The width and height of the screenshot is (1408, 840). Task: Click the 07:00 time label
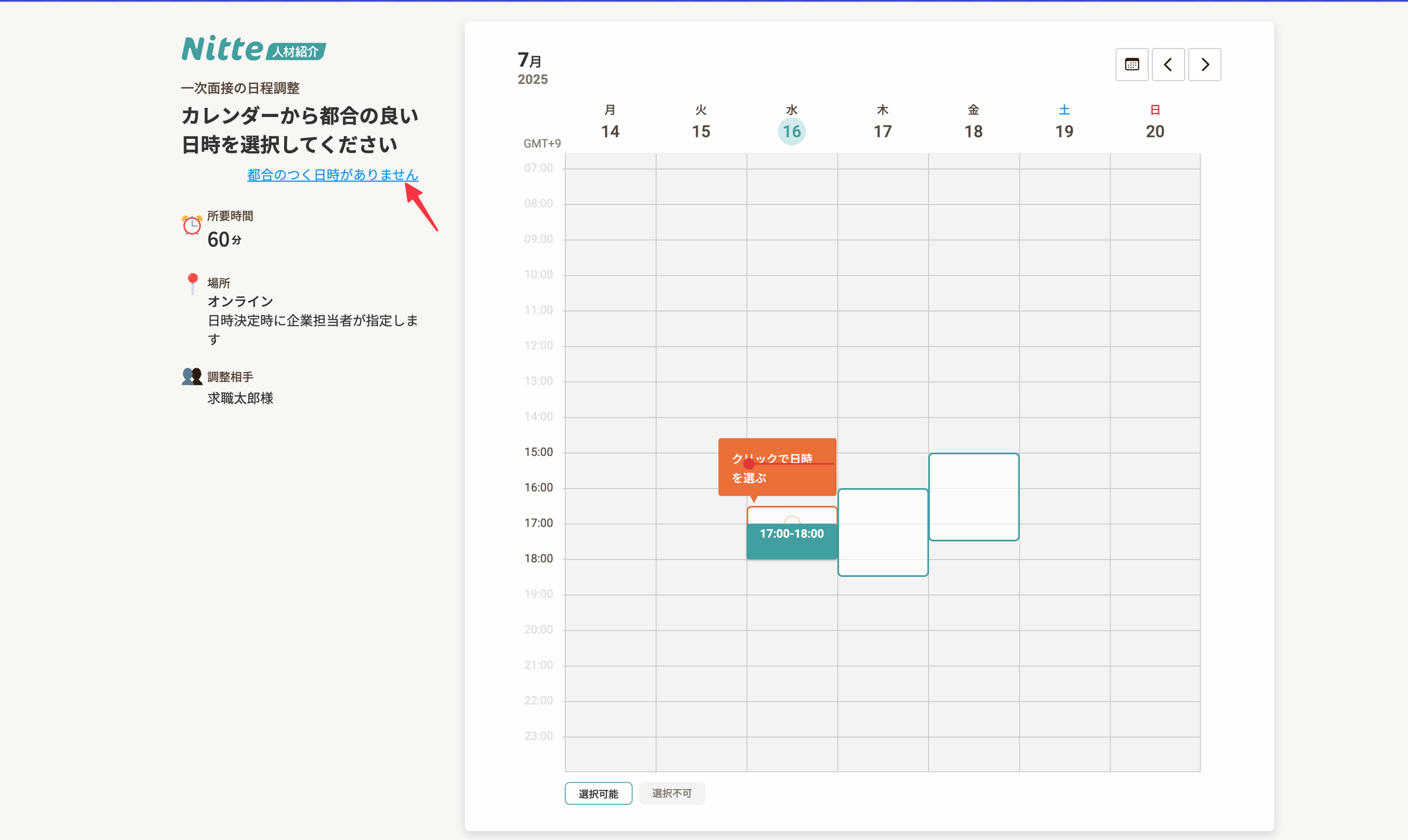[538, 168]
